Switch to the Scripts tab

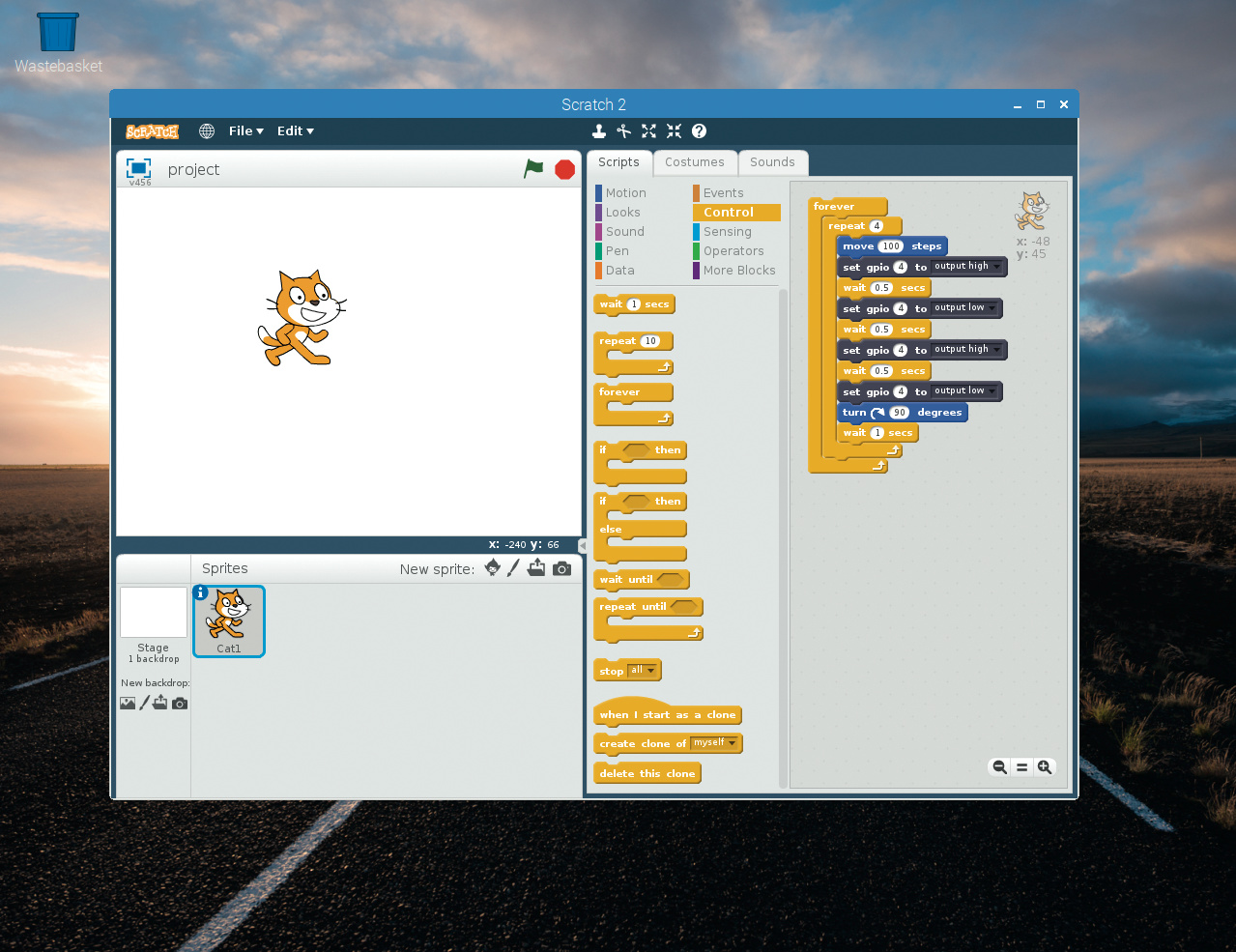[618, 162]
